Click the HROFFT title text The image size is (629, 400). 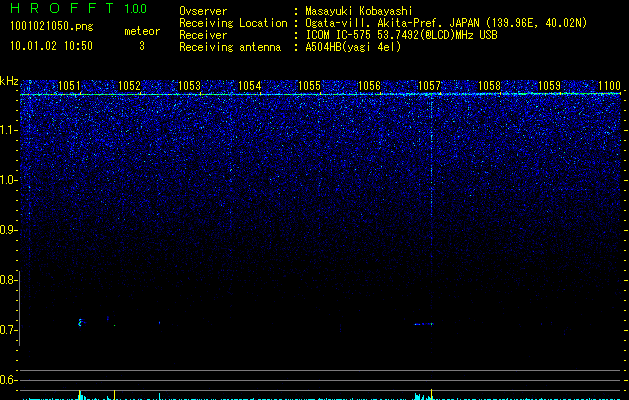tap(62, 8)
